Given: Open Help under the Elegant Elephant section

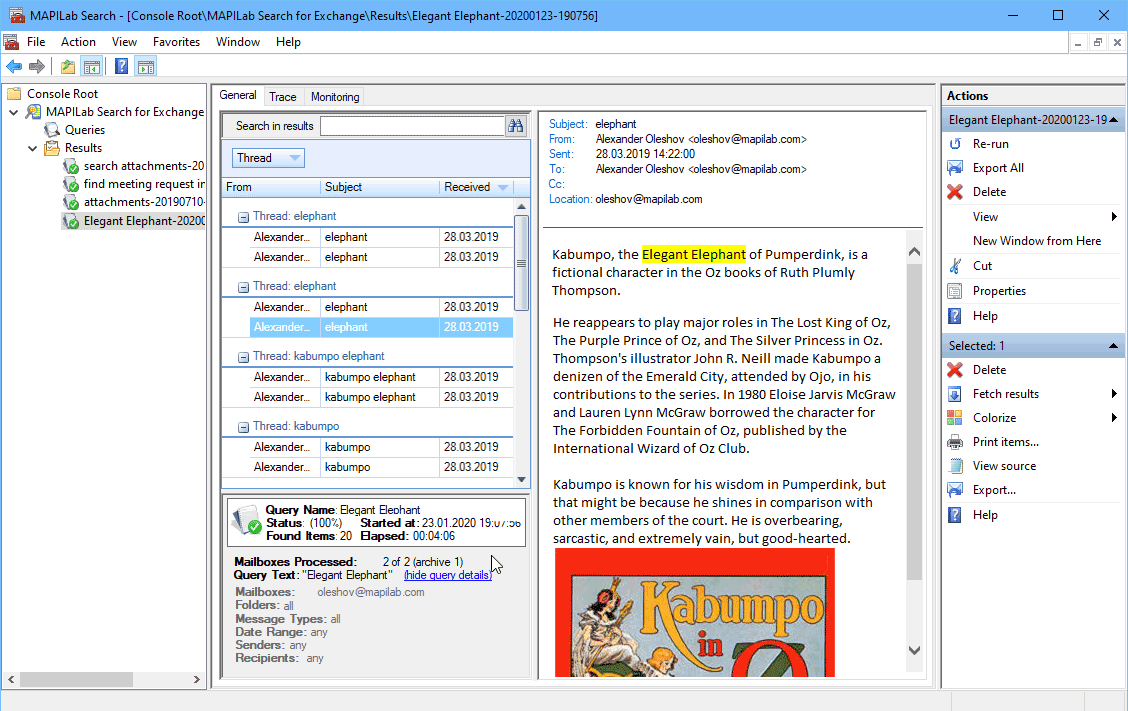Looking at the screenshot, I should 985,316.
